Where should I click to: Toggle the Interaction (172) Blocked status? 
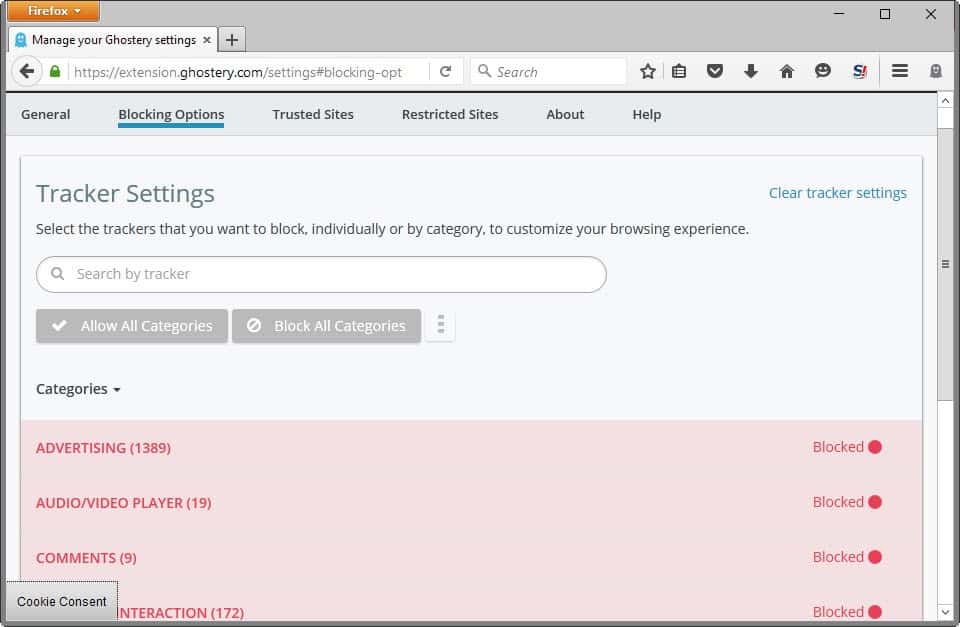click(847, 612)
